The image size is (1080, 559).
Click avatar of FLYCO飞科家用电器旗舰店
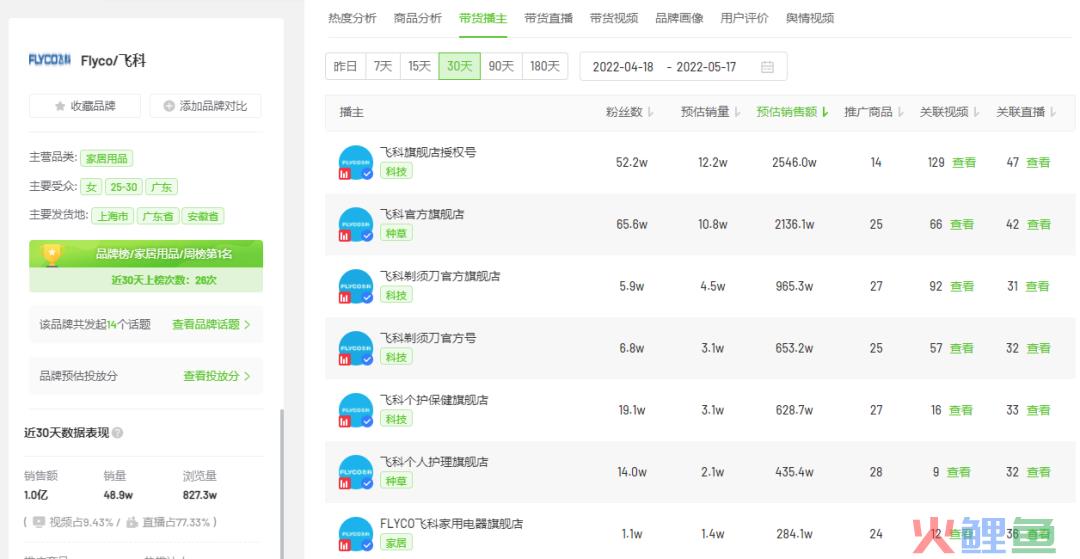click(x=355, y=534)
